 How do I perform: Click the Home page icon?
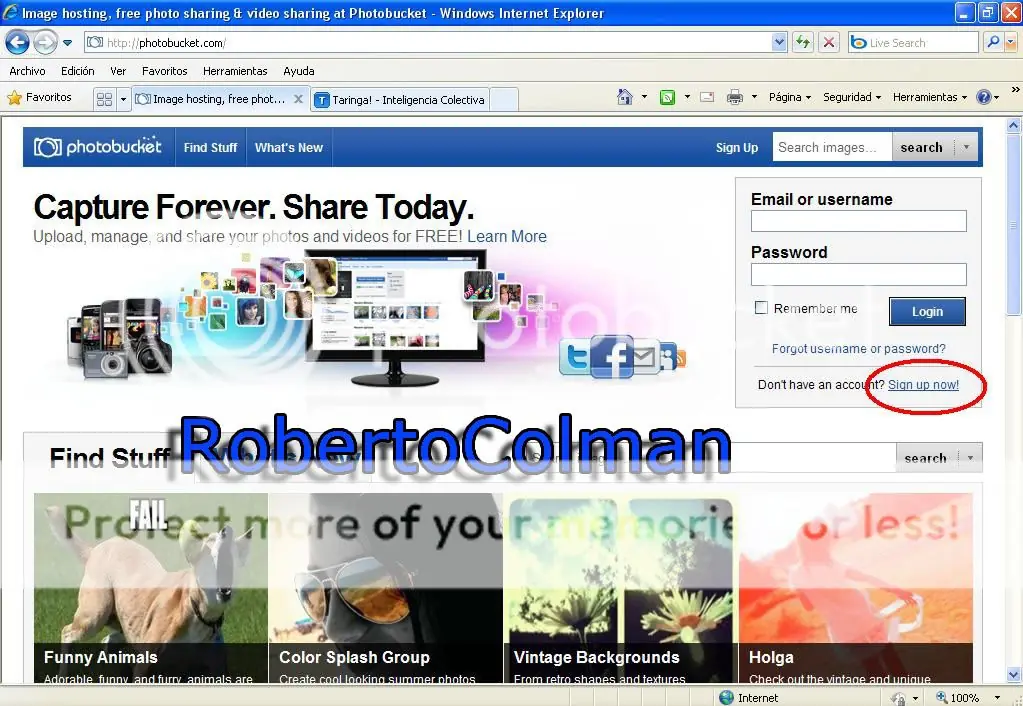click(625, 97)
